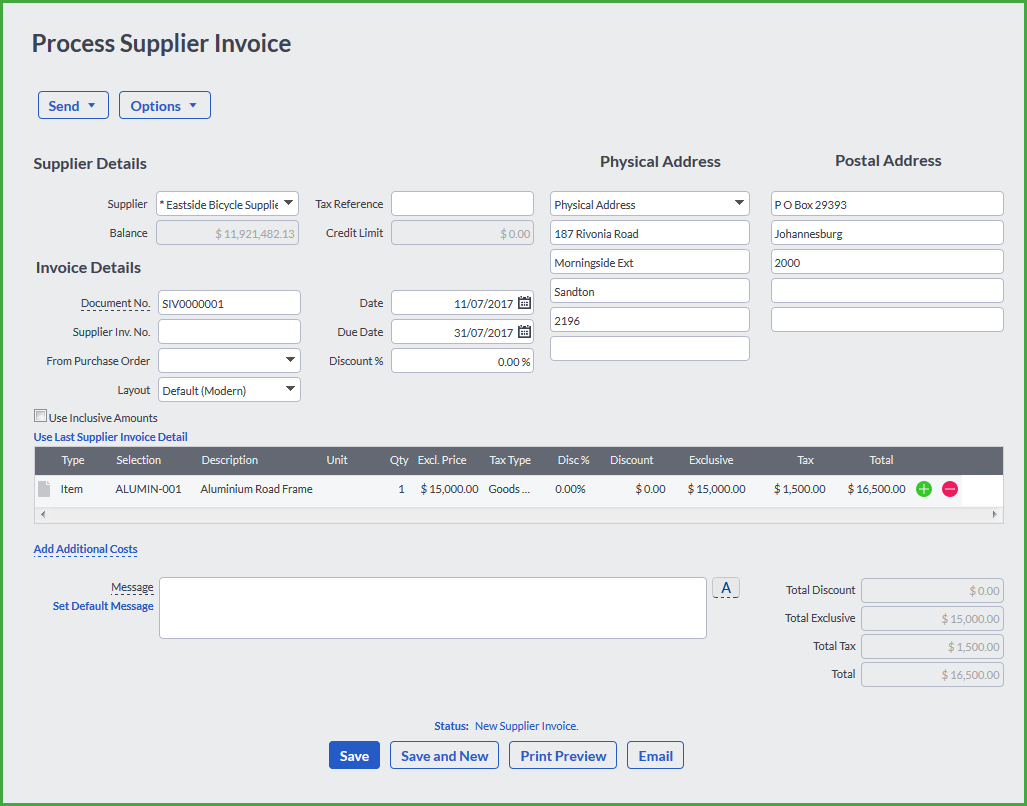Expand the Layout Default (Modern) dropdown
The image size is (1027, 806).
(290, 390)
